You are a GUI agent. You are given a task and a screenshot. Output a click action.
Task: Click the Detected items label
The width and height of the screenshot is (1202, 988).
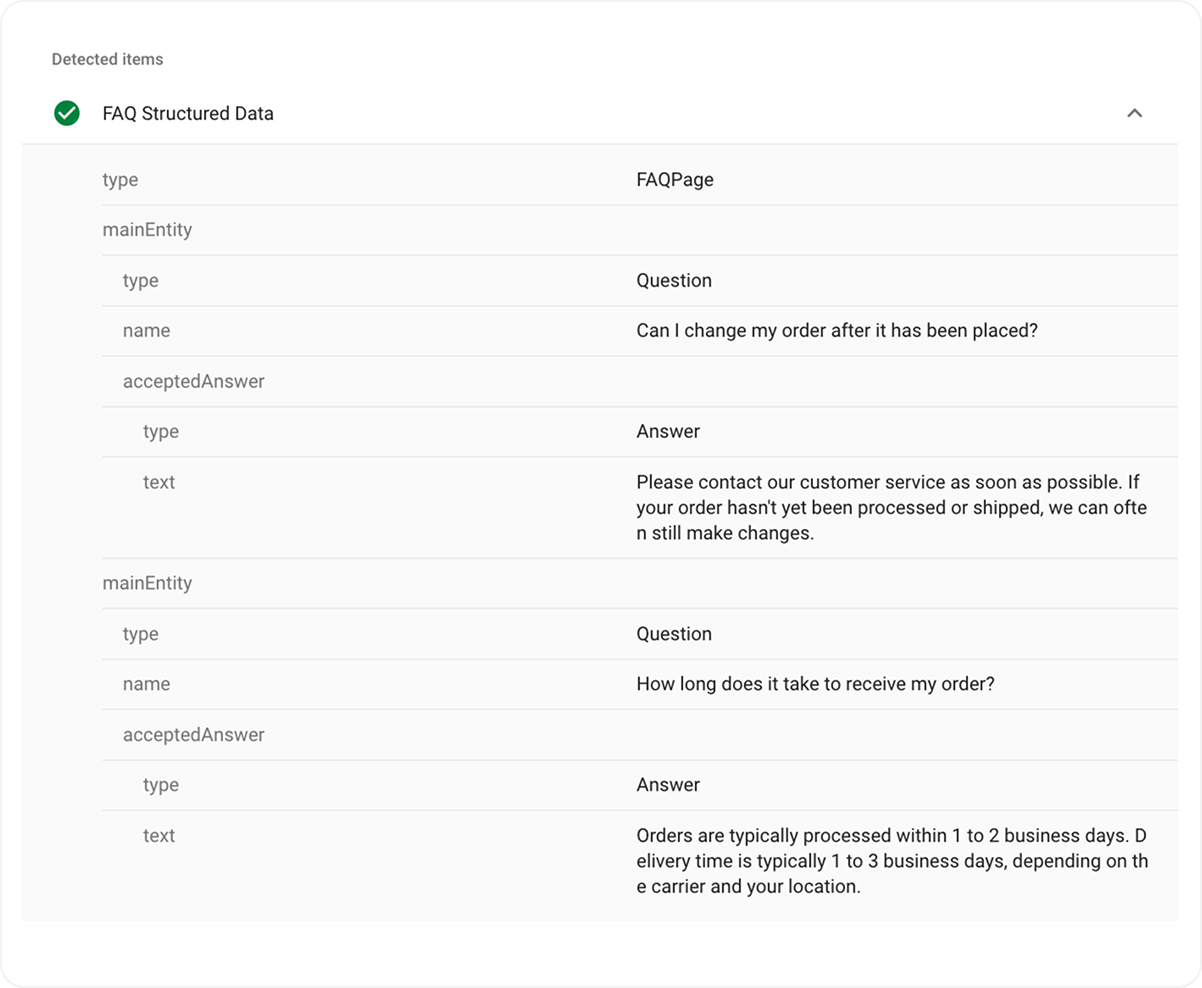pyautogui.click(x=107, y=59)
